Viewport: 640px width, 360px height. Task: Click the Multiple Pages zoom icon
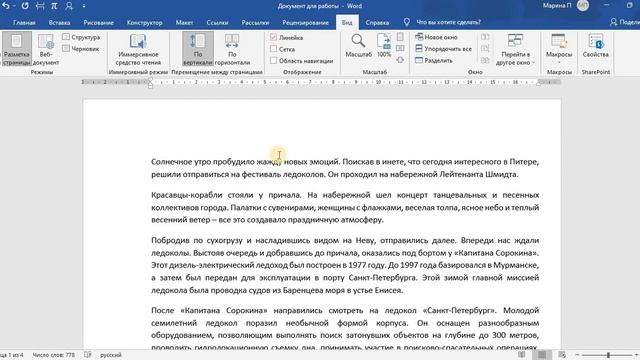(400, 48)
